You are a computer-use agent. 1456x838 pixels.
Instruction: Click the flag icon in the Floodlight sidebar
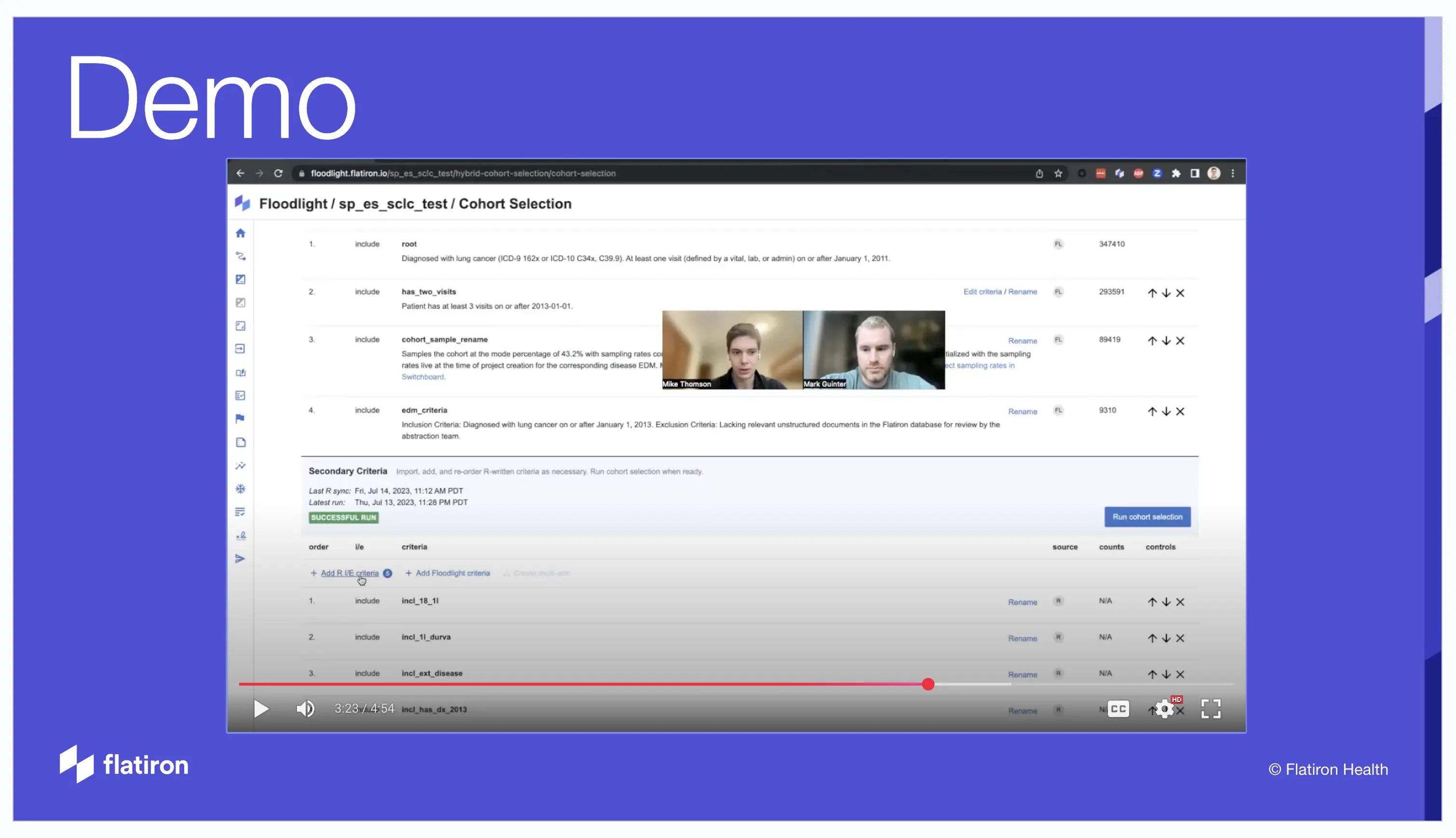(241, 419)
